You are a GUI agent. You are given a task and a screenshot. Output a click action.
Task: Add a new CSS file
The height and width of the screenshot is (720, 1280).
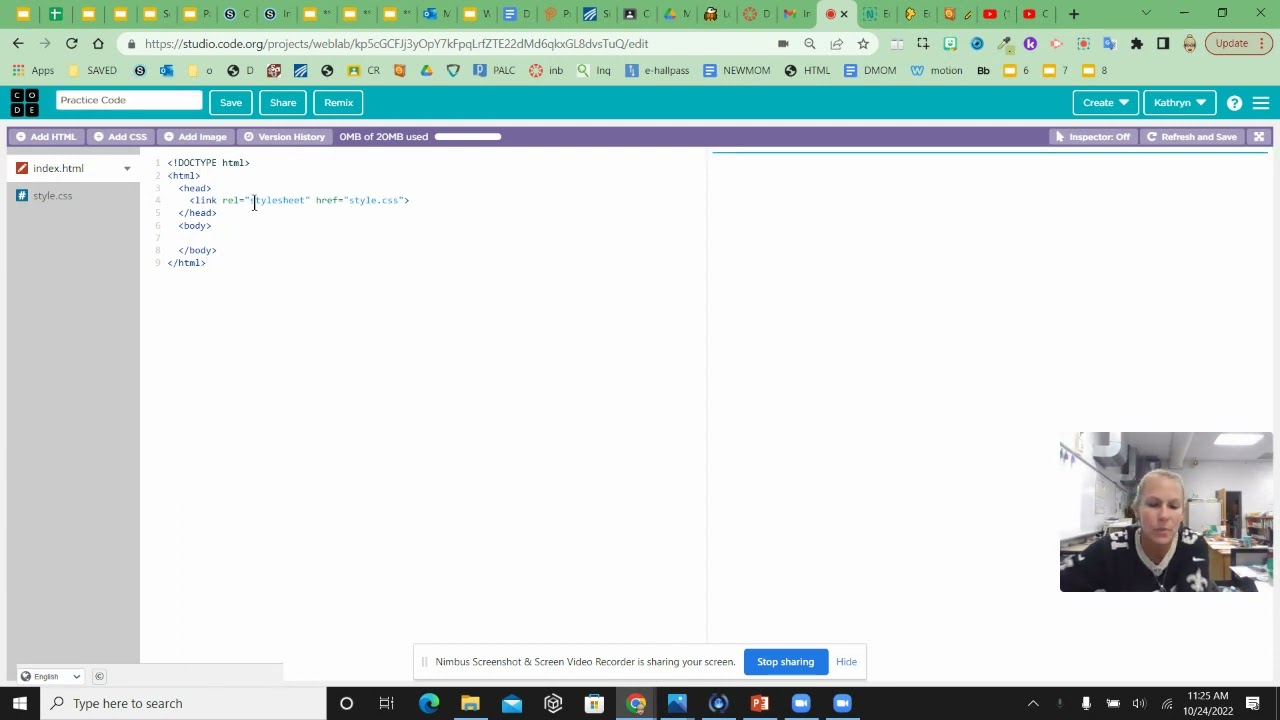point(120,137)
